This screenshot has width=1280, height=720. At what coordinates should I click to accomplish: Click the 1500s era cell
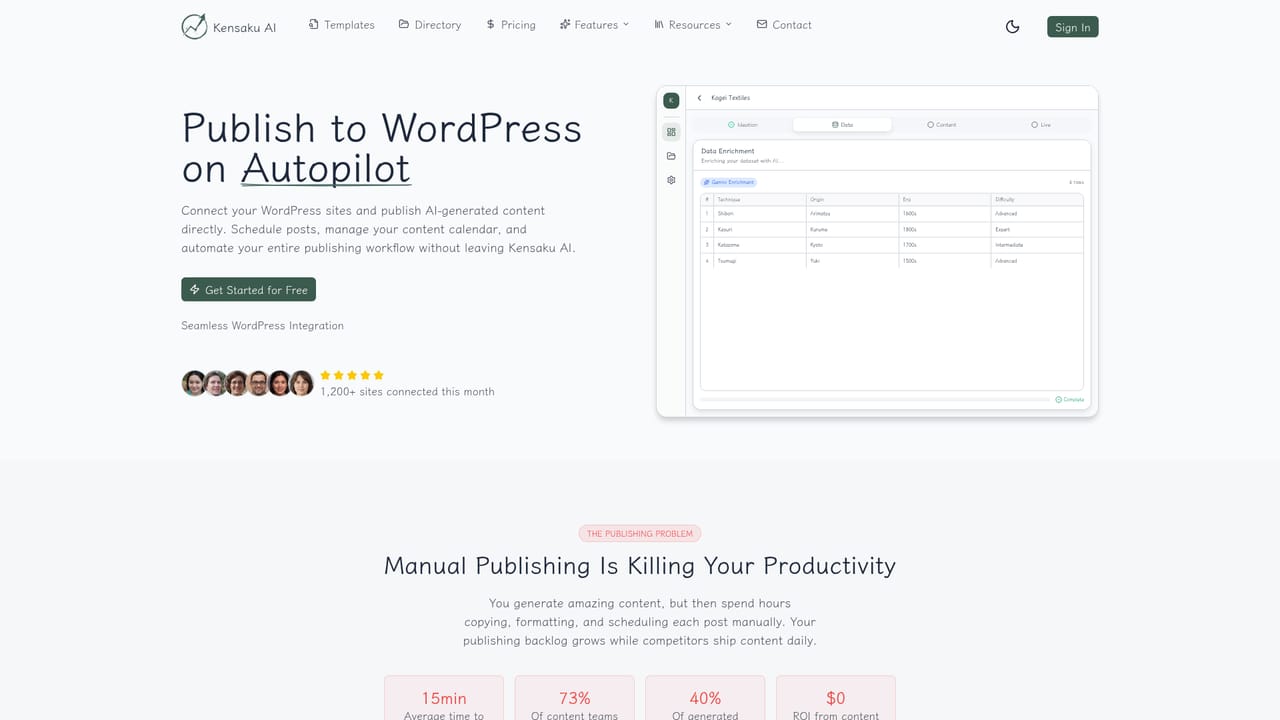(x=945, y=261)
